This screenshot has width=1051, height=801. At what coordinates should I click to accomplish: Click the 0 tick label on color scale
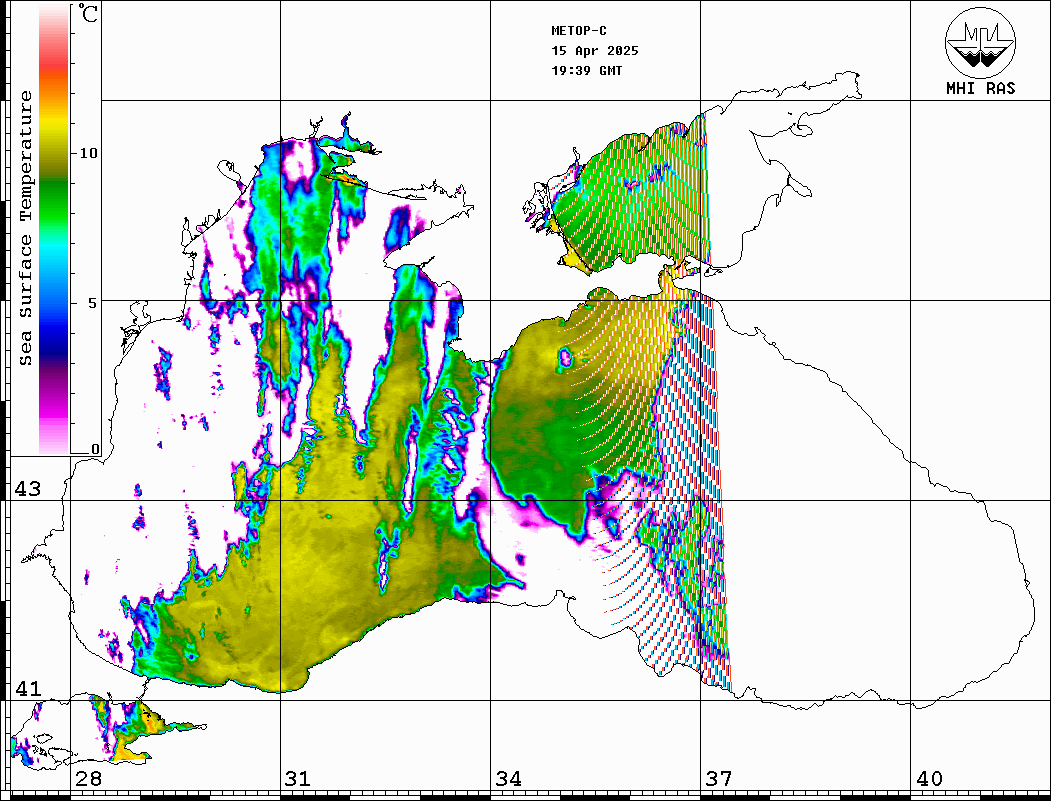point(95,449)
